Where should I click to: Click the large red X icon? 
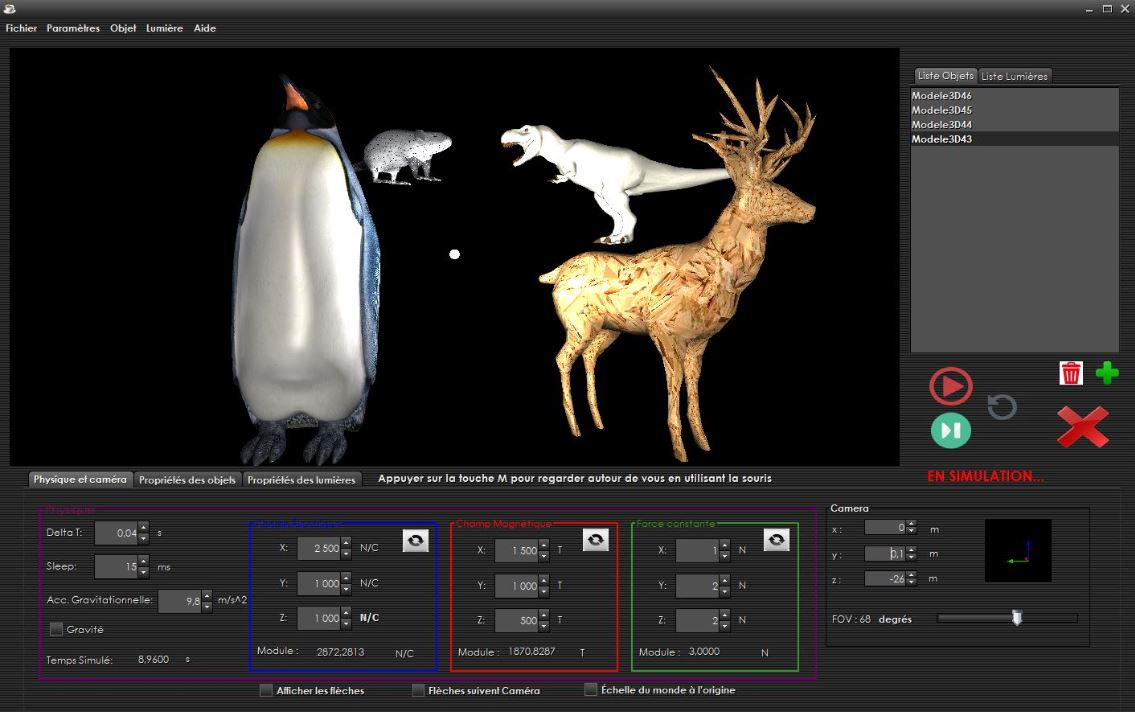pyautogui.click(x=1082, y=427)
